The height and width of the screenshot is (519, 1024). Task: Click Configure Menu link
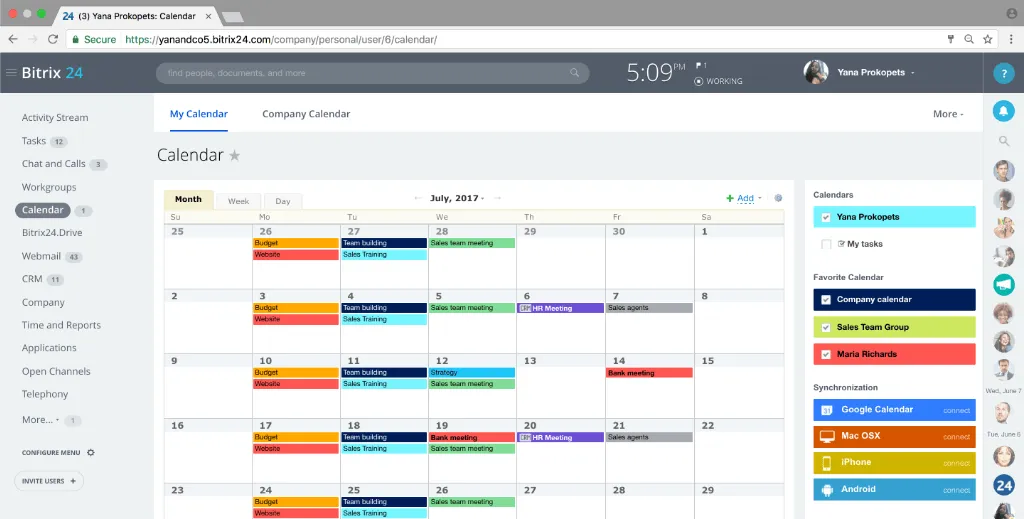[51, 452]
